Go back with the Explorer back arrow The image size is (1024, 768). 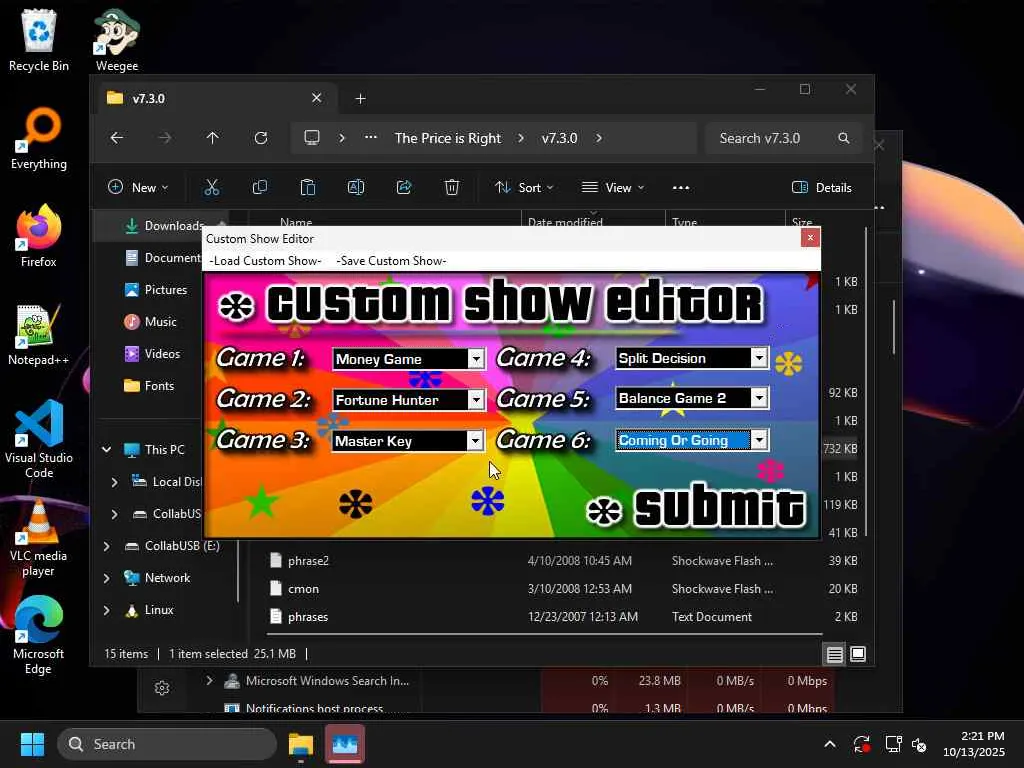tap(117, 138)
